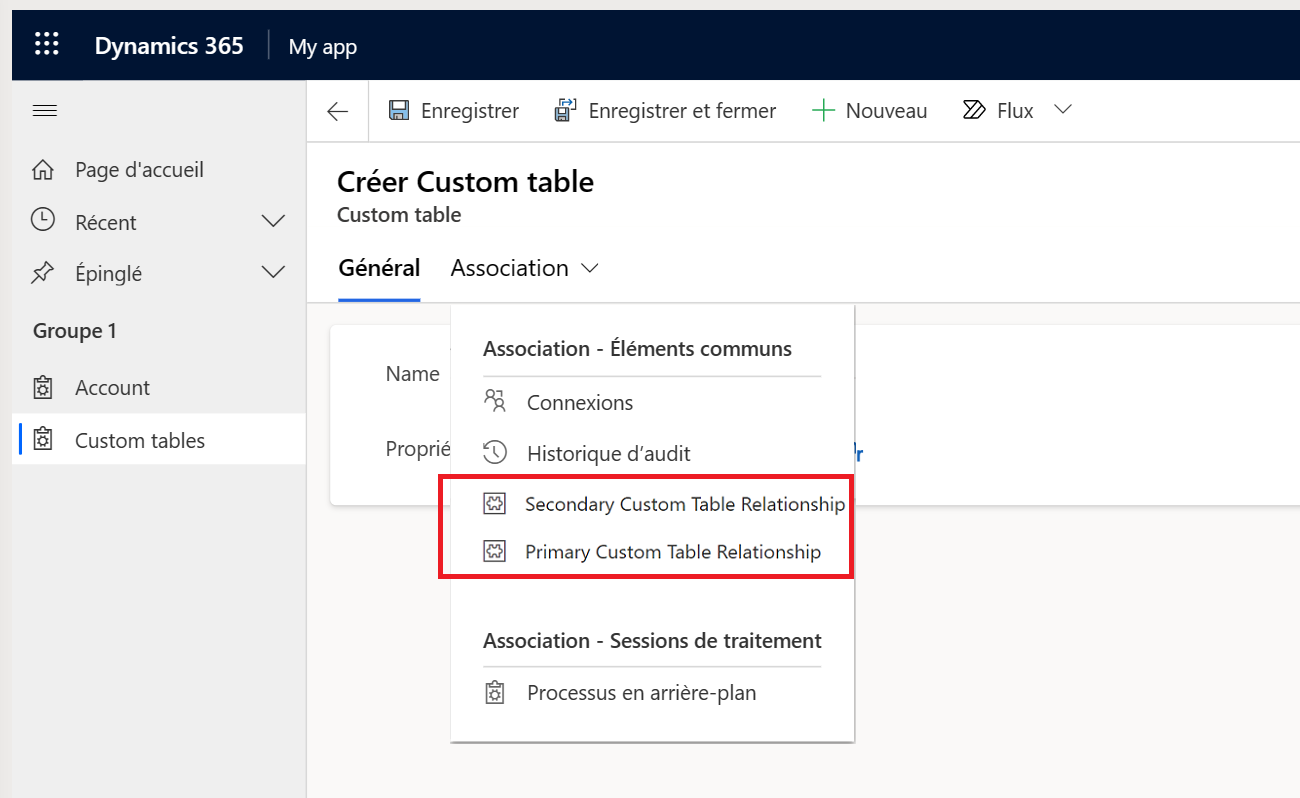Open the Flux dropdown chevron
This screenshot has height=798, width=1300.
(x=1063, y=110)
